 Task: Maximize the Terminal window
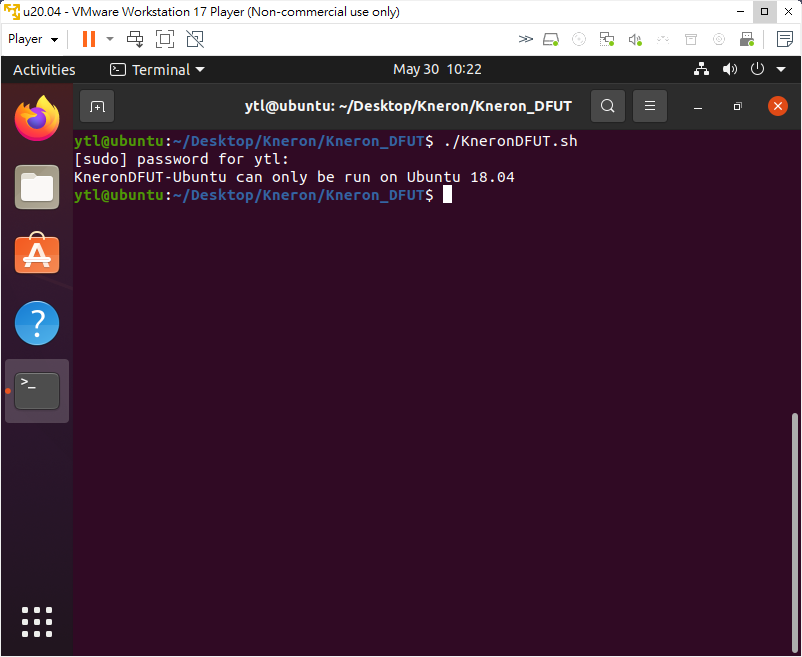point(738,106)
